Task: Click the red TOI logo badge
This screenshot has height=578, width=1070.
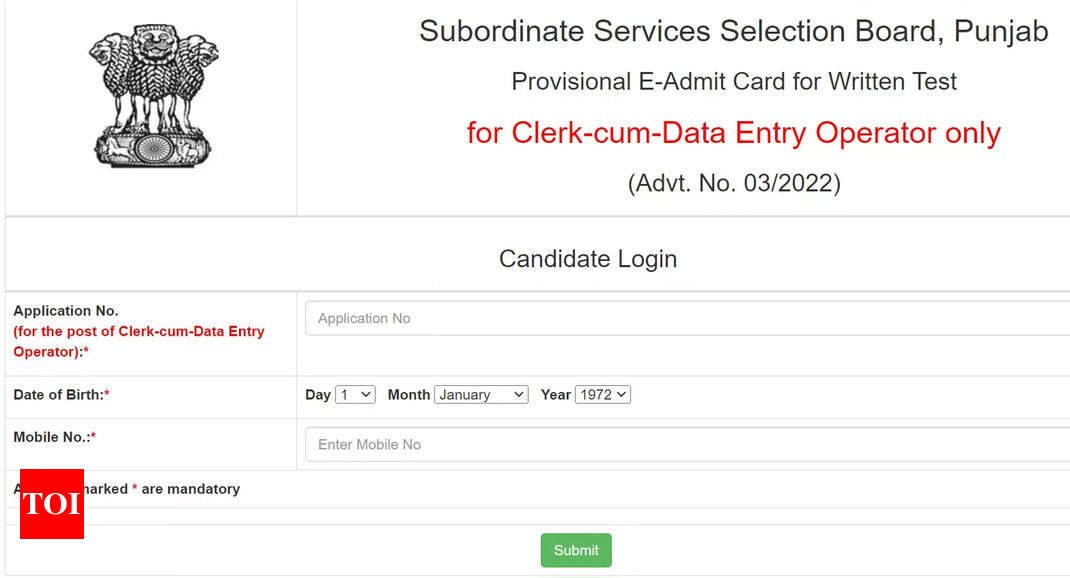Action: click(52, 504)
